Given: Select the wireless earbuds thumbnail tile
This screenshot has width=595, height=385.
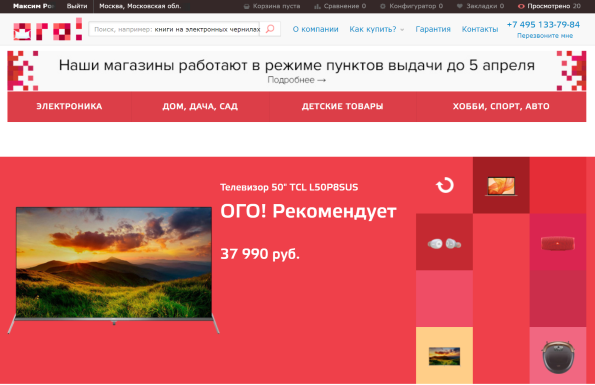Looking at the screenshot, I should click(x=444, y=242).
